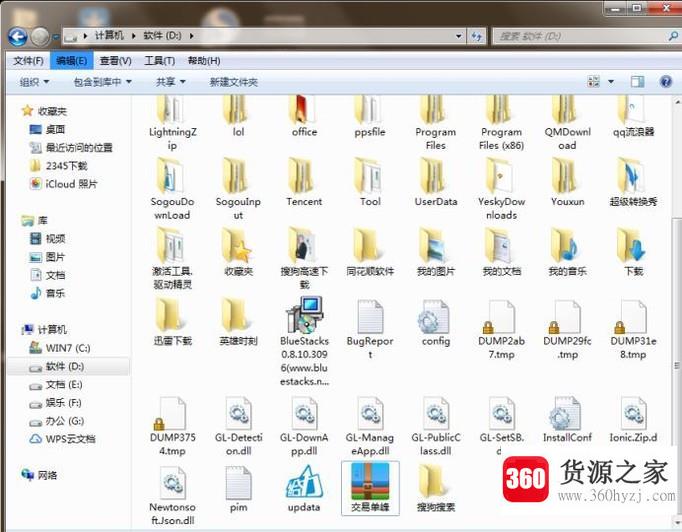Viewport: 682px width, 532px height.
Task: Select the pim file
Action: click(x=238, y=489)
